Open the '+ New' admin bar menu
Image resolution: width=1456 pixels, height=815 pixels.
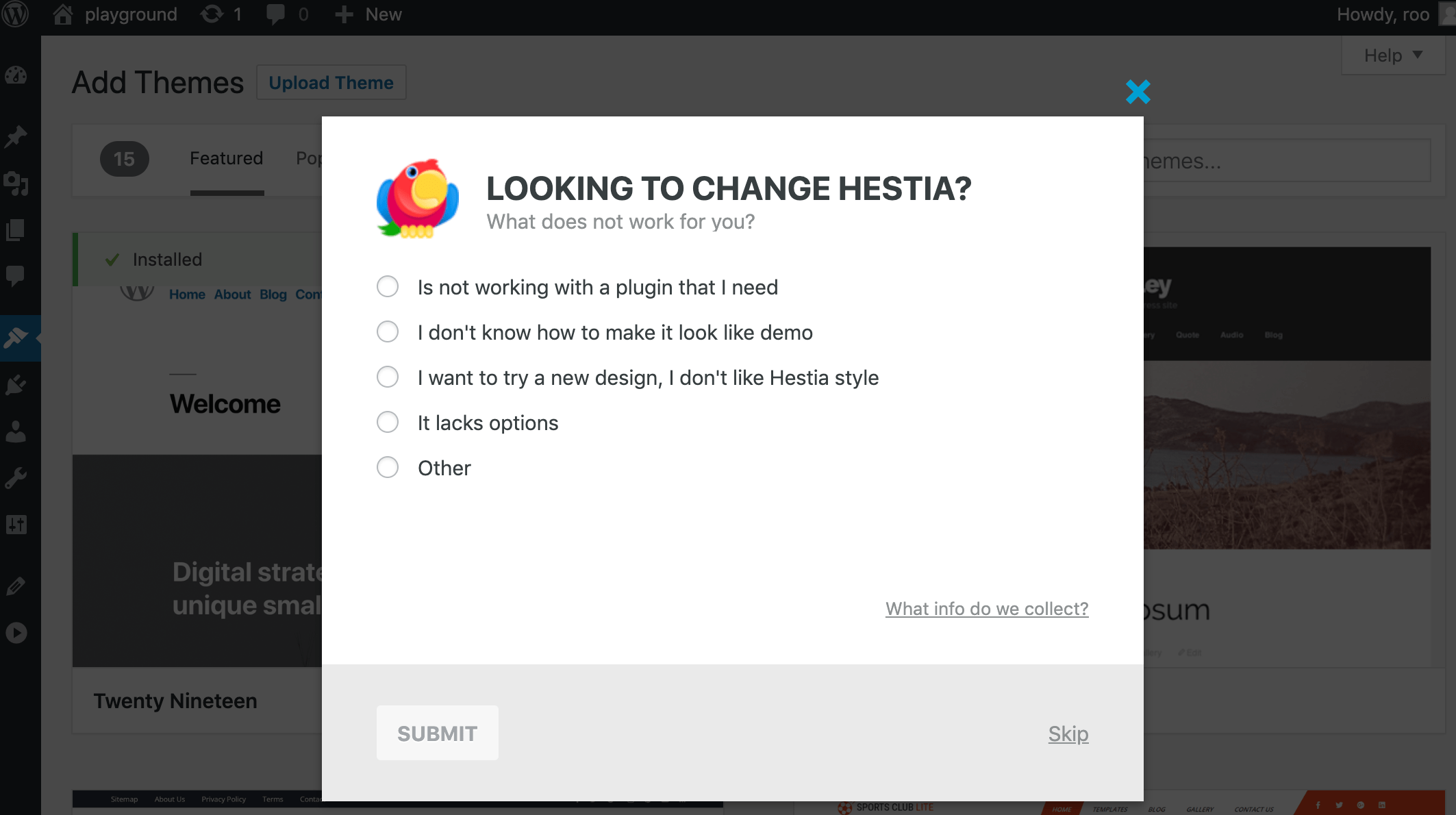[x=368, y=14]
